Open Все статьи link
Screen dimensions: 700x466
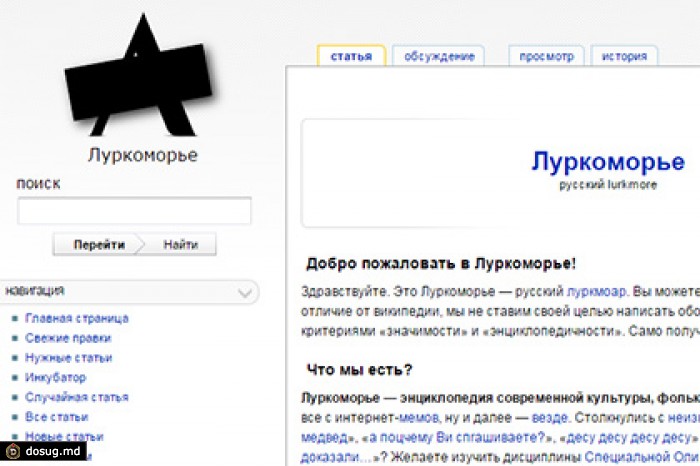[57, 416]
